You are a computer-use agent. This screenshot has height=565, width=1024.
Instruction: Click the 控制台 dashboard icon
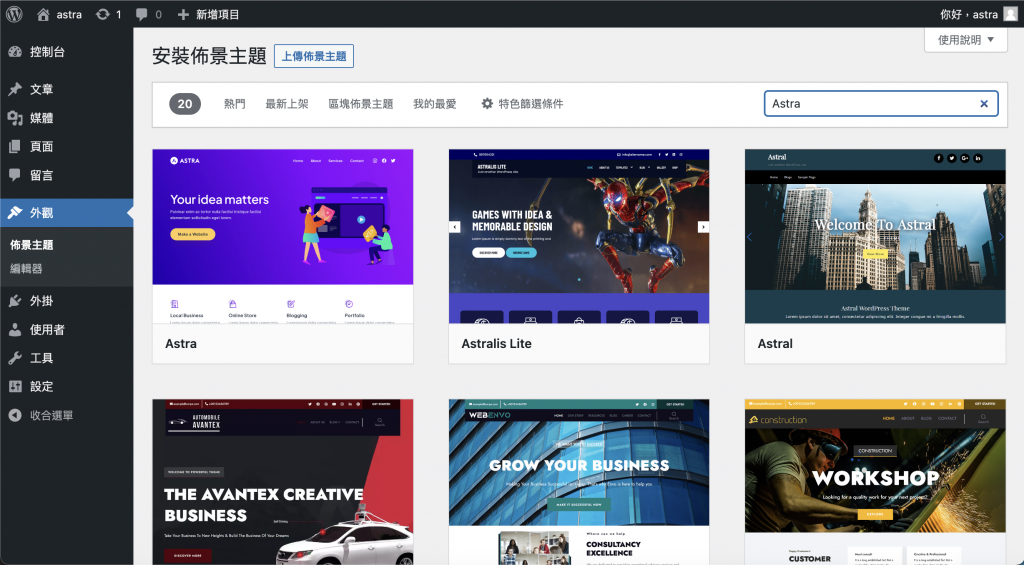tap(15, 52)
